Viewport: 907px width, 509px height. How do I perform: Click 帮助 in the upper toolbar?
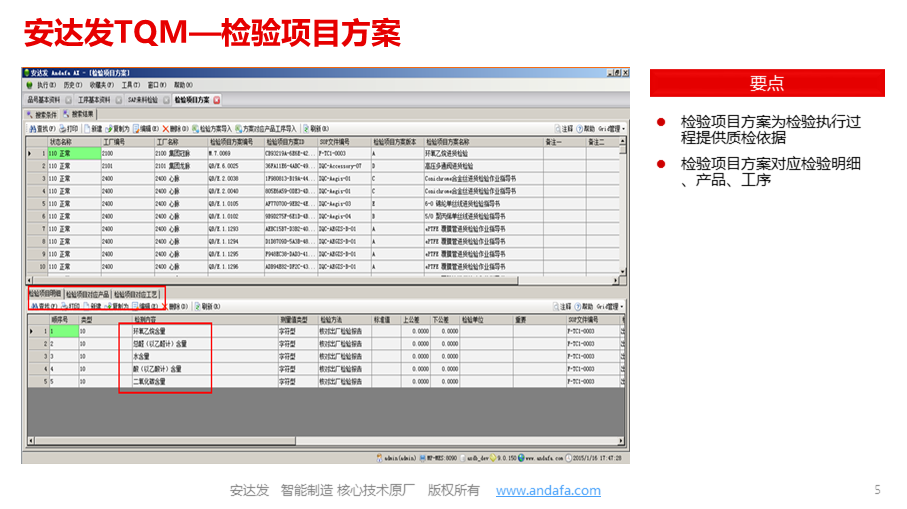pos(585,128)
